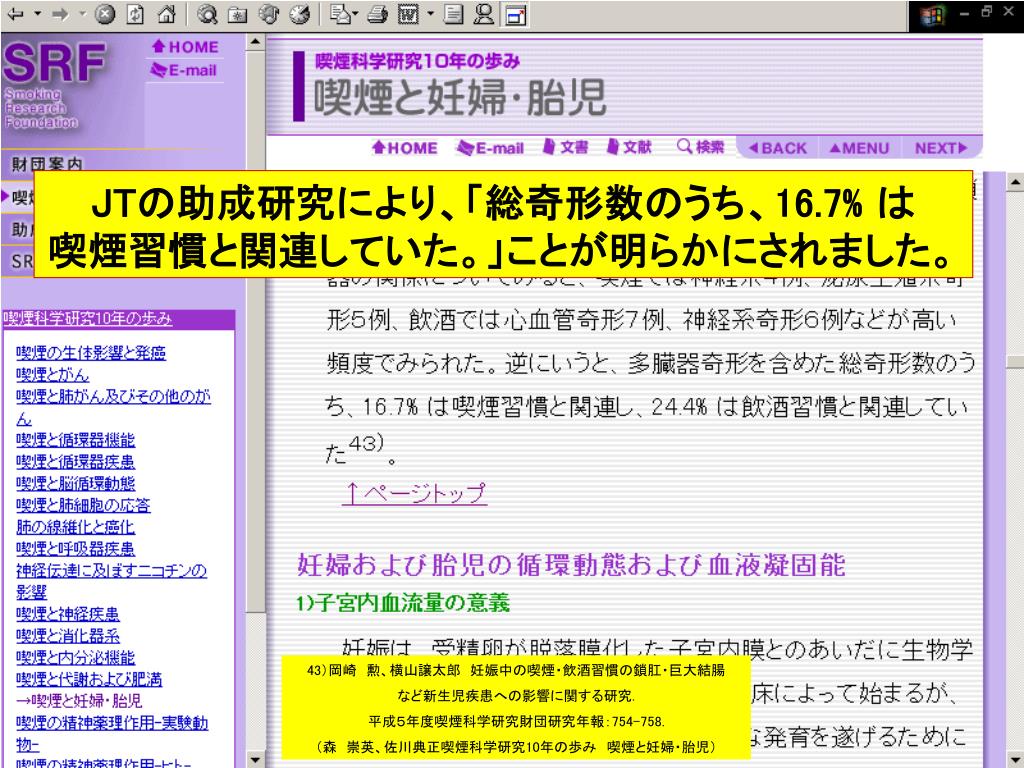Open the Mail icon dropdown arrow

tap(355, 14)
